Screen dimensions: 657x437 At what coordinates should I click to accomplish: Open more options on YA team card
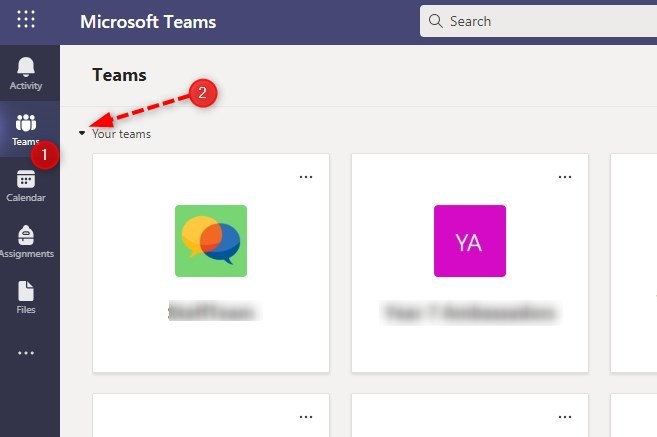[x=565, y=177]
